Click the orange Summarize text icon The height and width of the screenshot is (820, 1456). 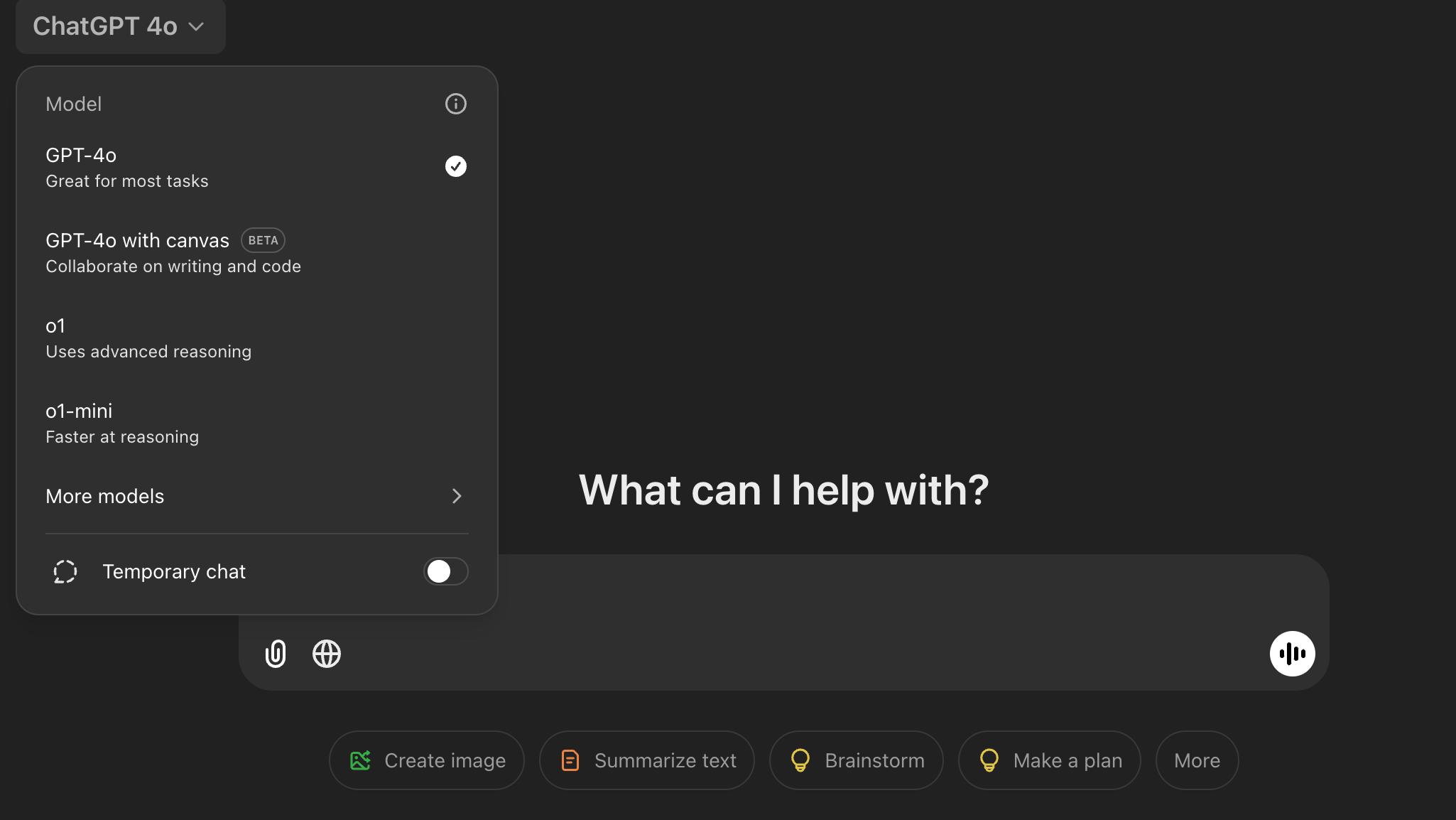[x=570, y=760]
